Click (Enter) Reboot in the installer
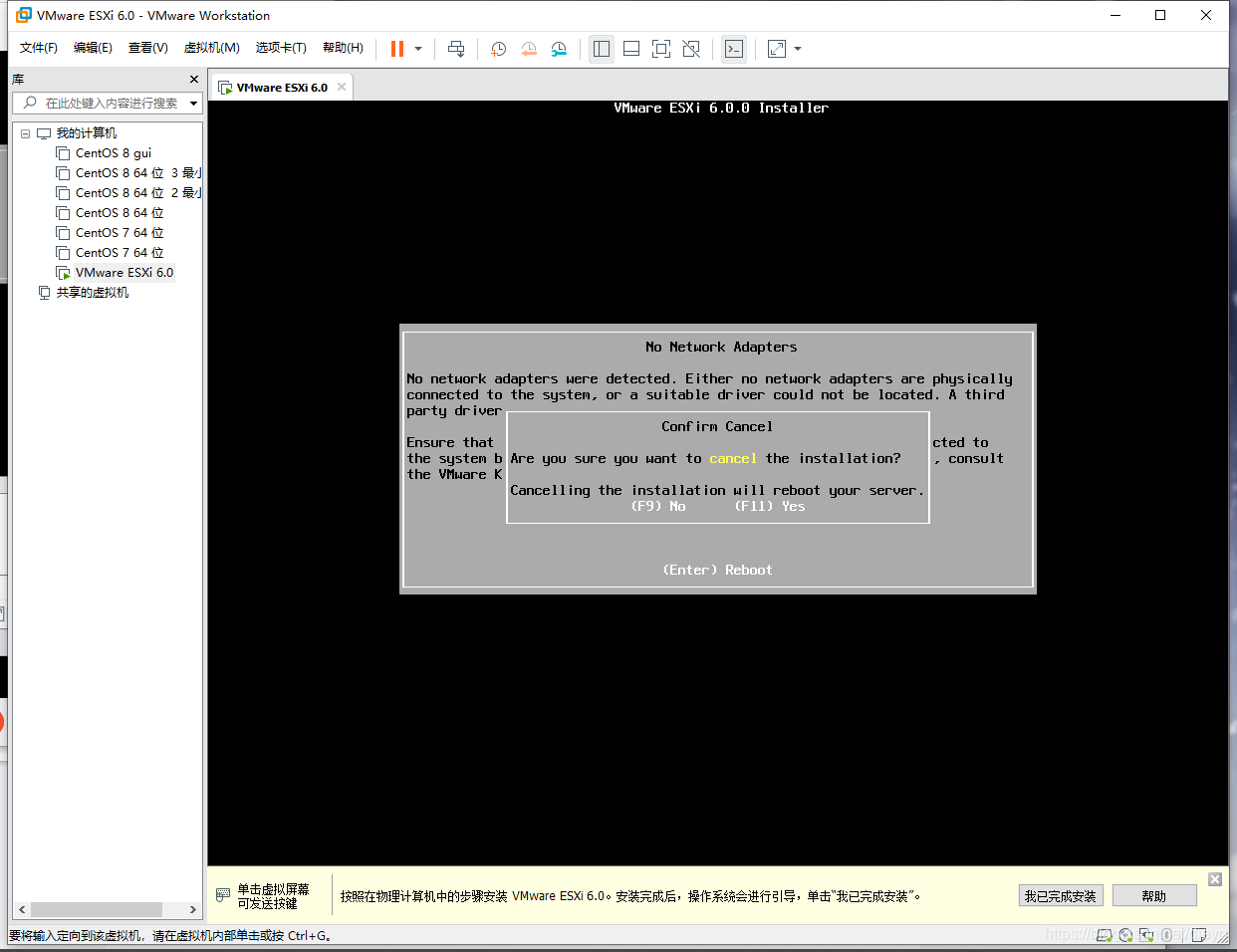1237x952 pixels. (717, 570)
